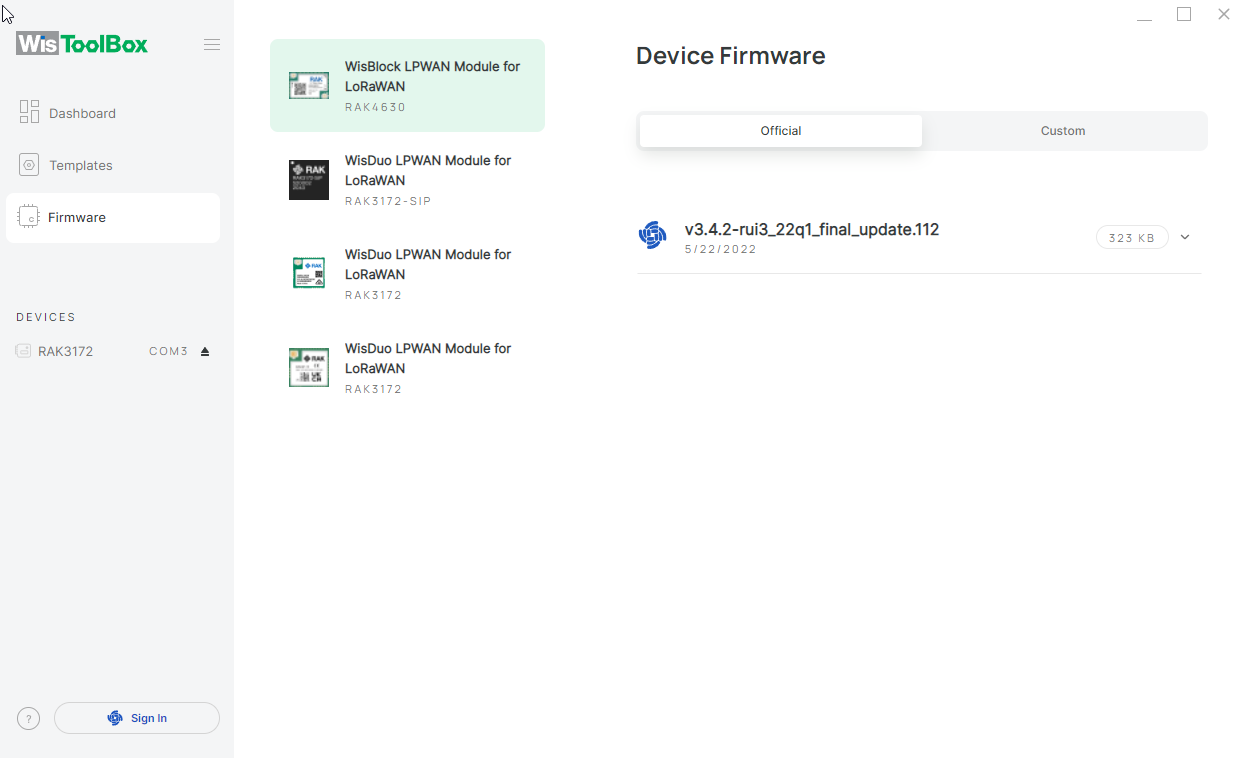
Task: Open the Firmware page
Action: point(113,217)
